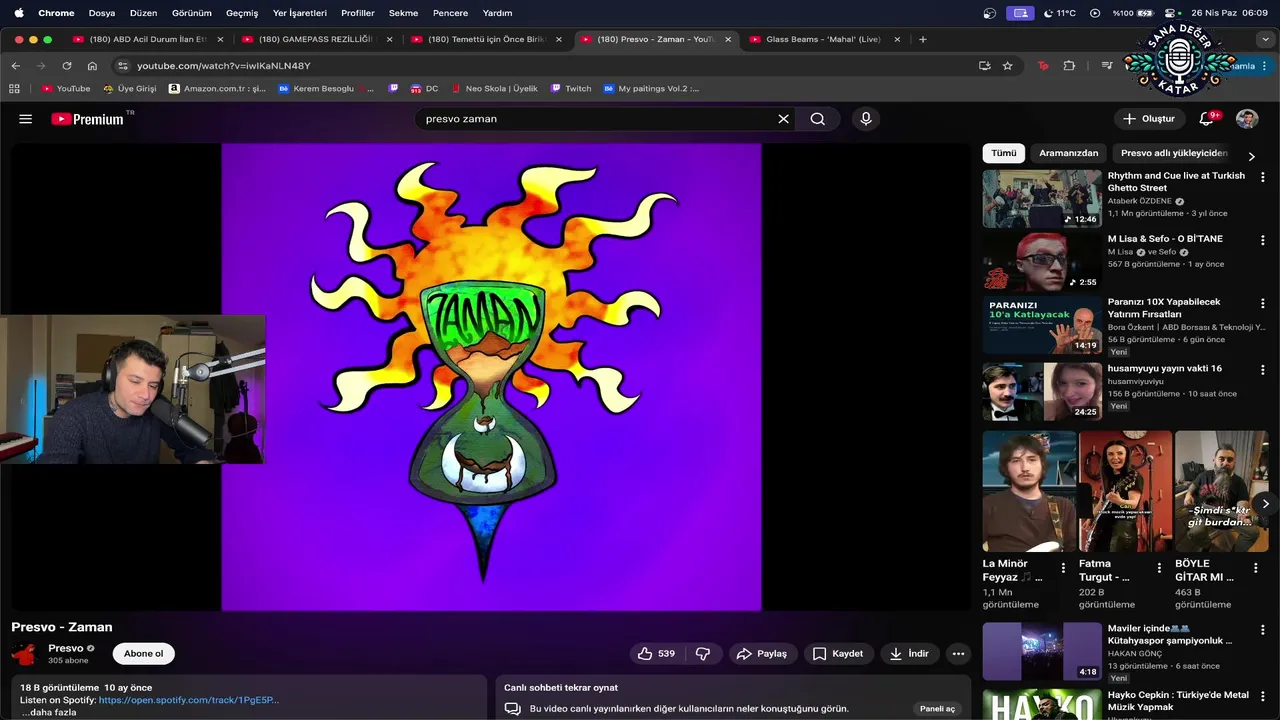Click the Chrome address bar URL
Image resolution: width=1280 pixels, height=720 pixels.
point(224,66)
